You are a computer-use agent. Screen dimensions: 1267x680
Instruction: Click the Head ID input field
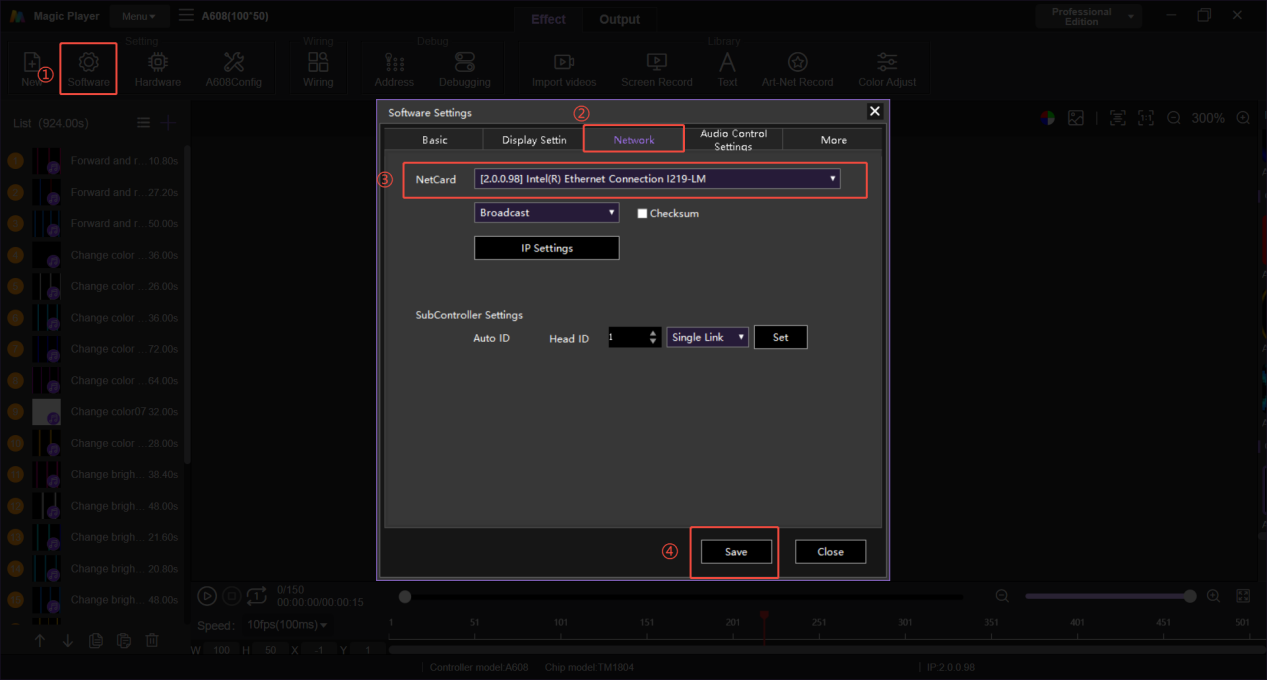coord(627,338)
